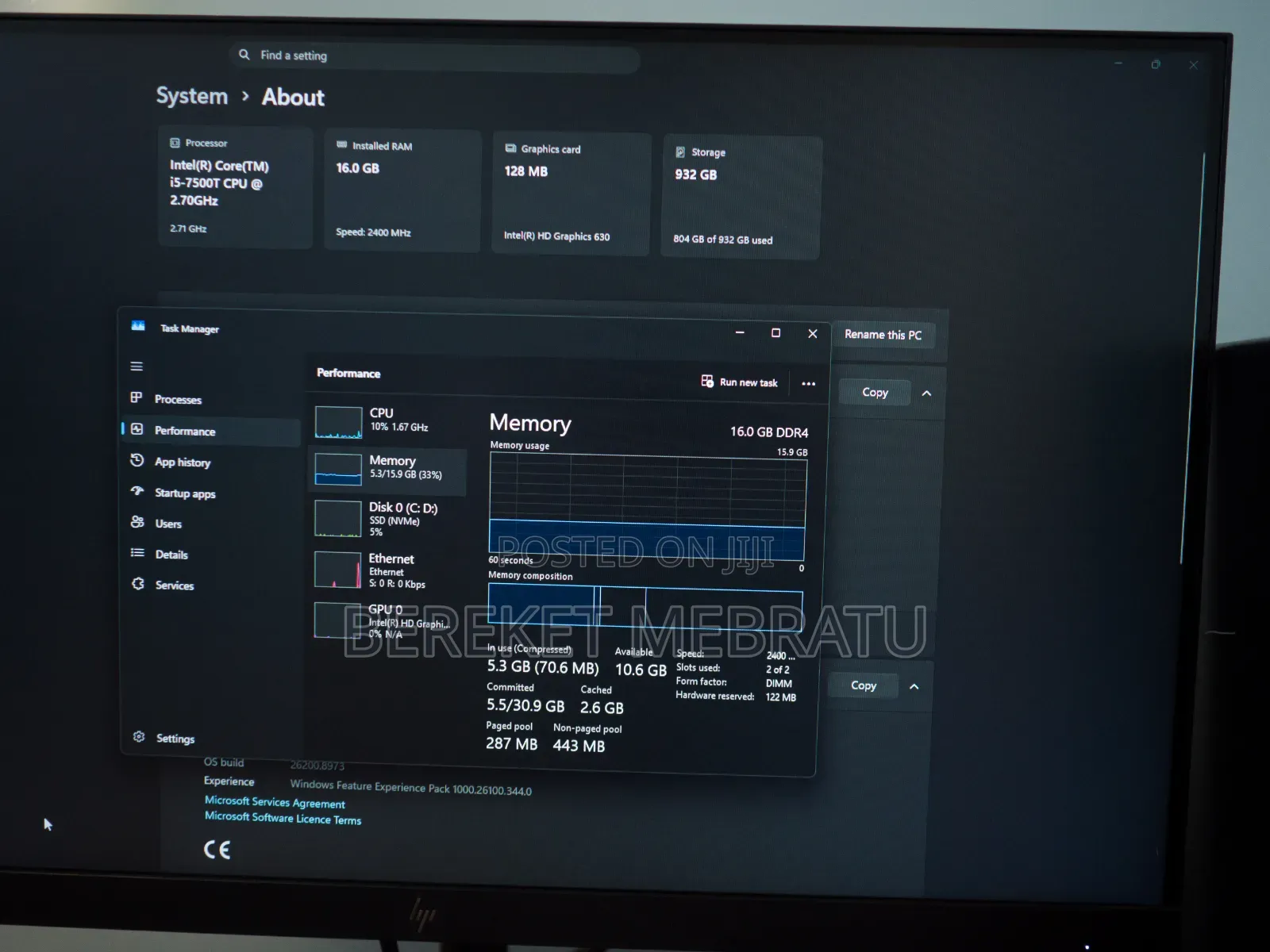Click the Performance icon in sidebar
The height and width of the screenshot is (952, 1270).
(x=137, y=429)
